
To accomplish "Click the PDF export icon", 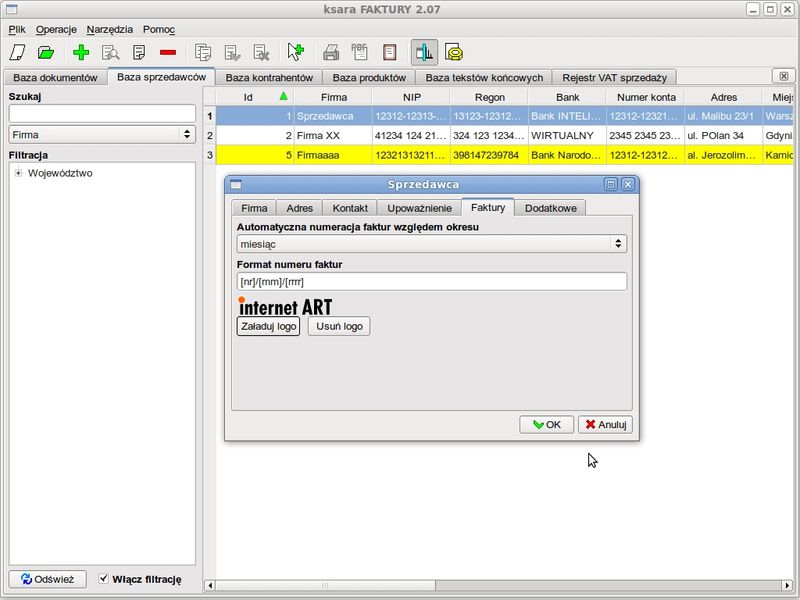I will (x=360, y=52).
